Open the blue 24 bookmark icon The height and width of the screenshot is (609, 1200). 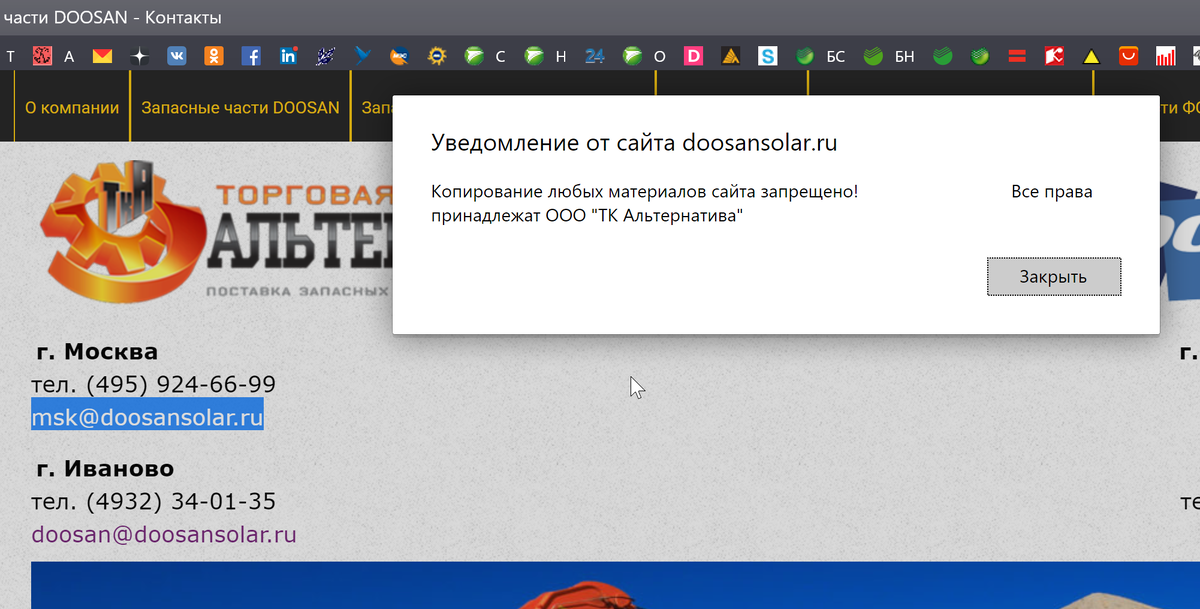coord(594,56)
